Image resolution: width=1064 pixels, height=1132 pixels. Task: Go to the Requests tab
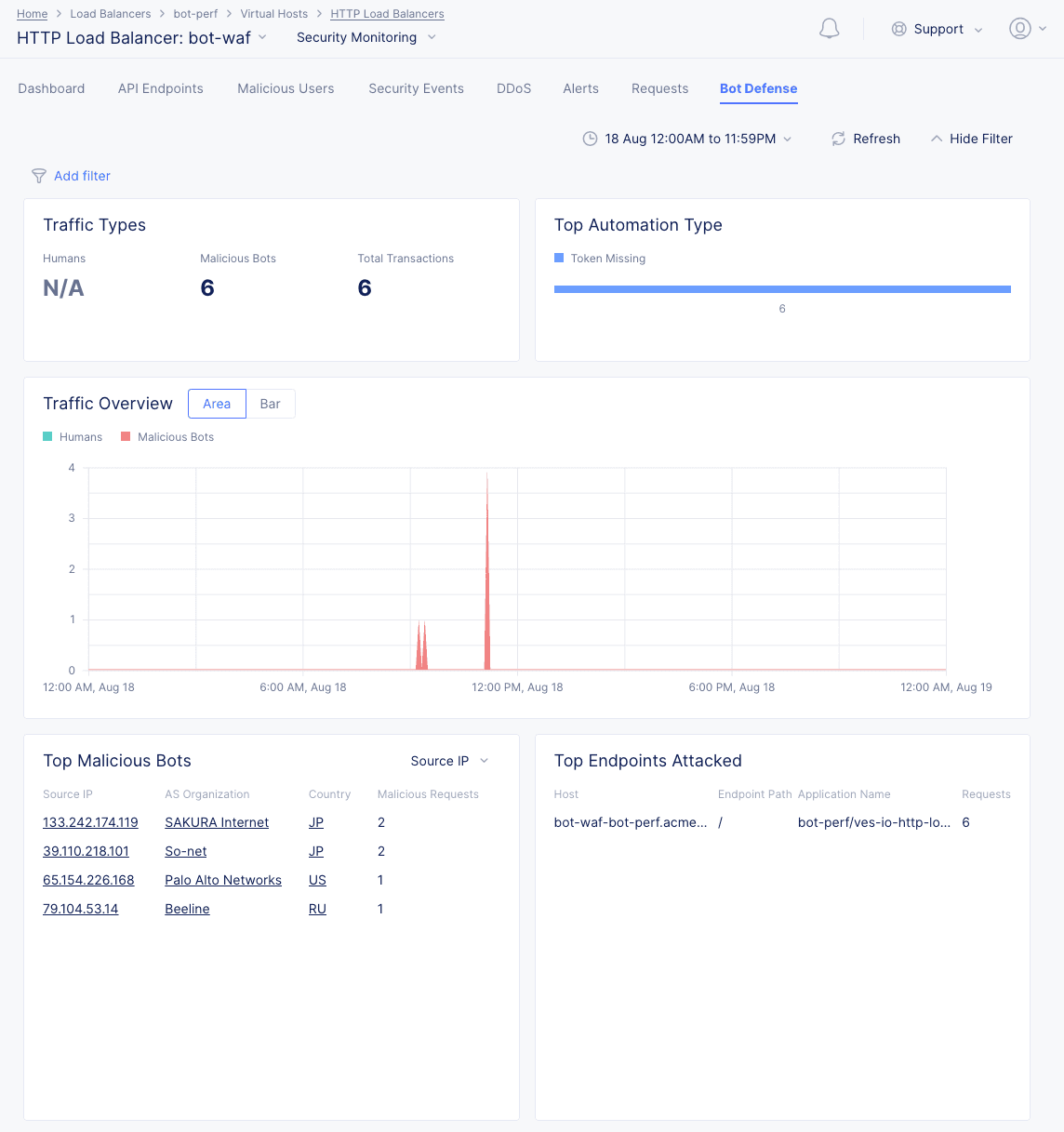tap(659, 88)
